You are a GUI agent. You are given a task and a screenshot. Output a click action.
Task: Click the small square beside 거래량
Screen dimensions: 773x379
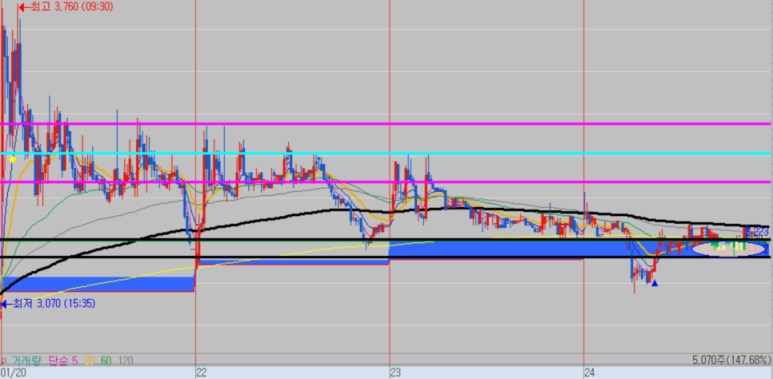point(4,361)
